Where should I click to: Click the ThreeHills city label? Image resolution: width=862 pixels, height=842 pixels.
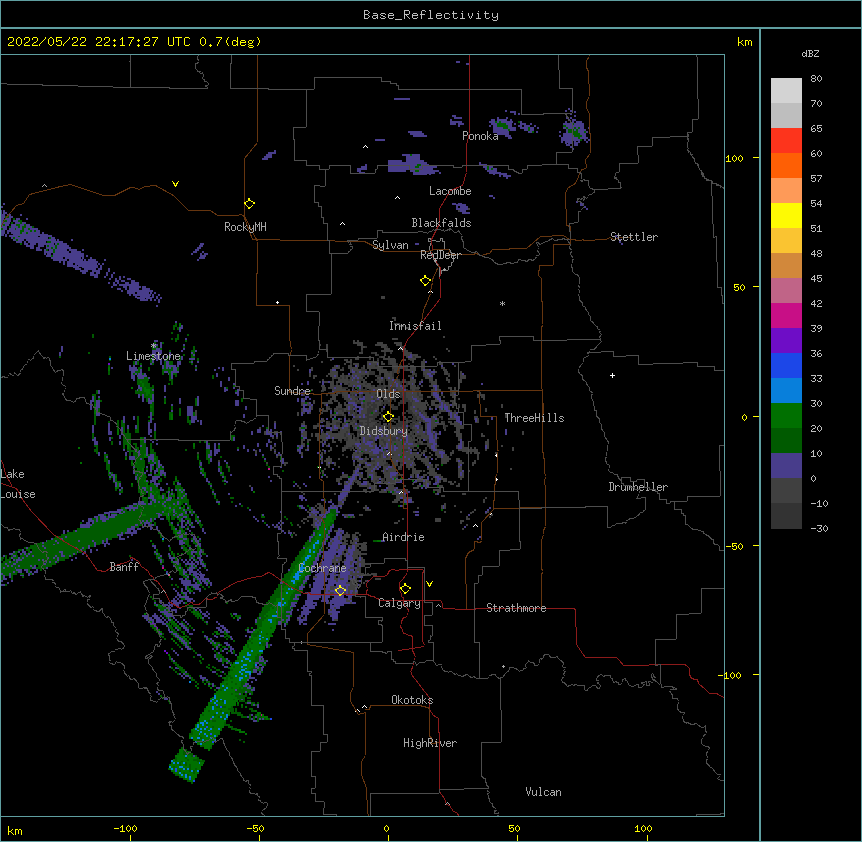click(x=534, y=418)
